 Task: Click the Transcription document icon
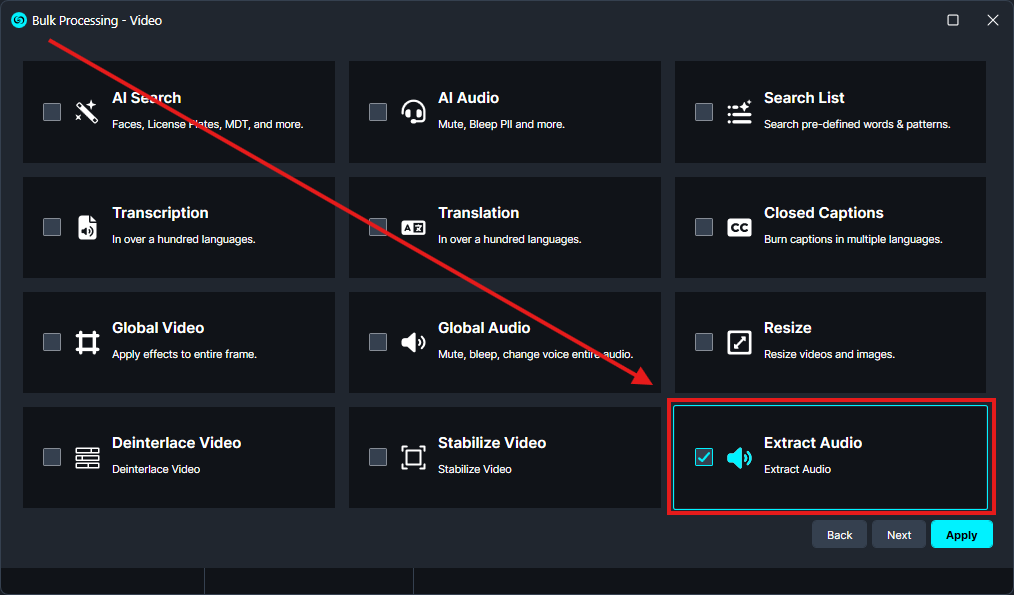(87, 227)
